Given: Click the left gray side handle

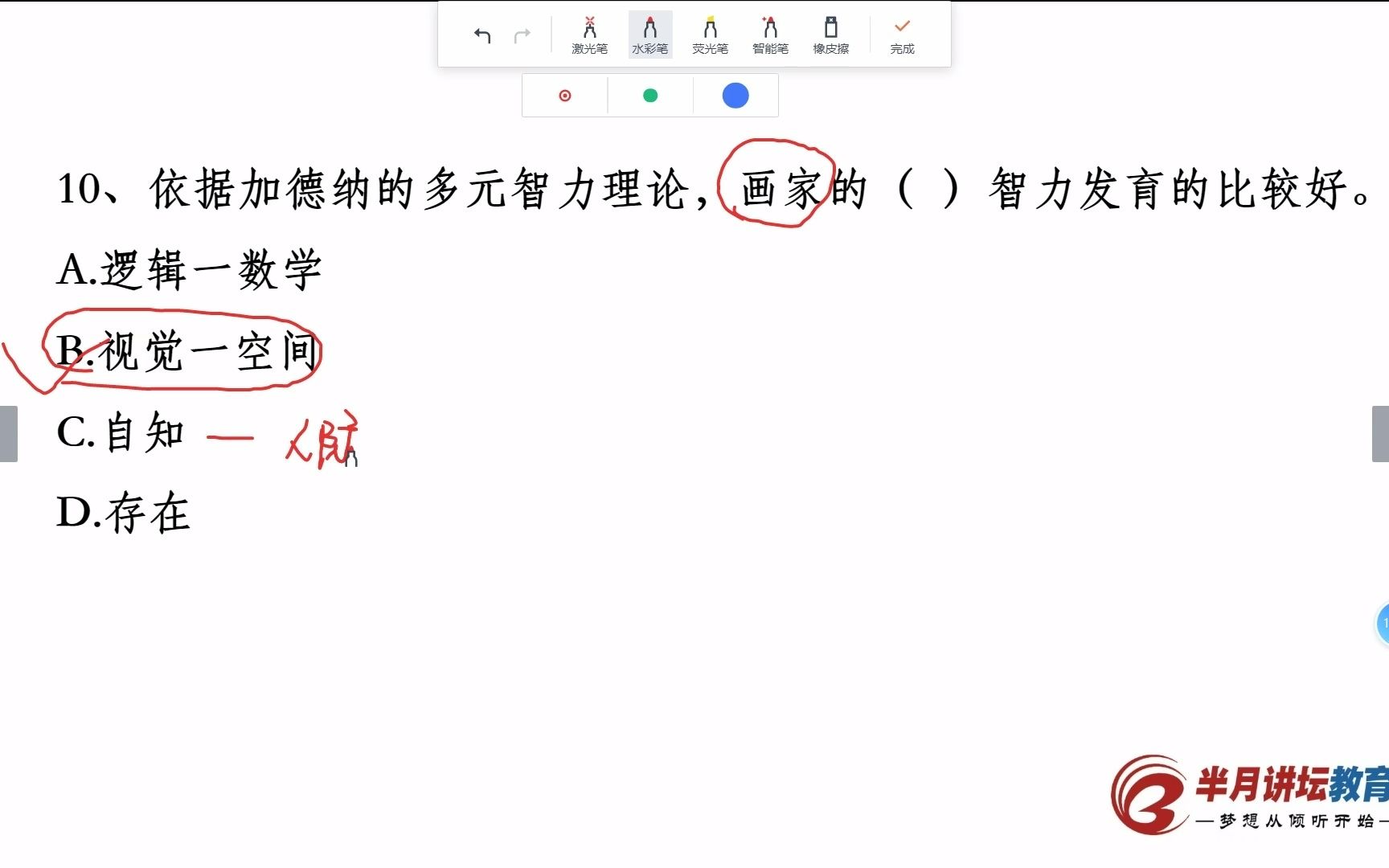Looking at the screenshot, I should coord(8,434).
